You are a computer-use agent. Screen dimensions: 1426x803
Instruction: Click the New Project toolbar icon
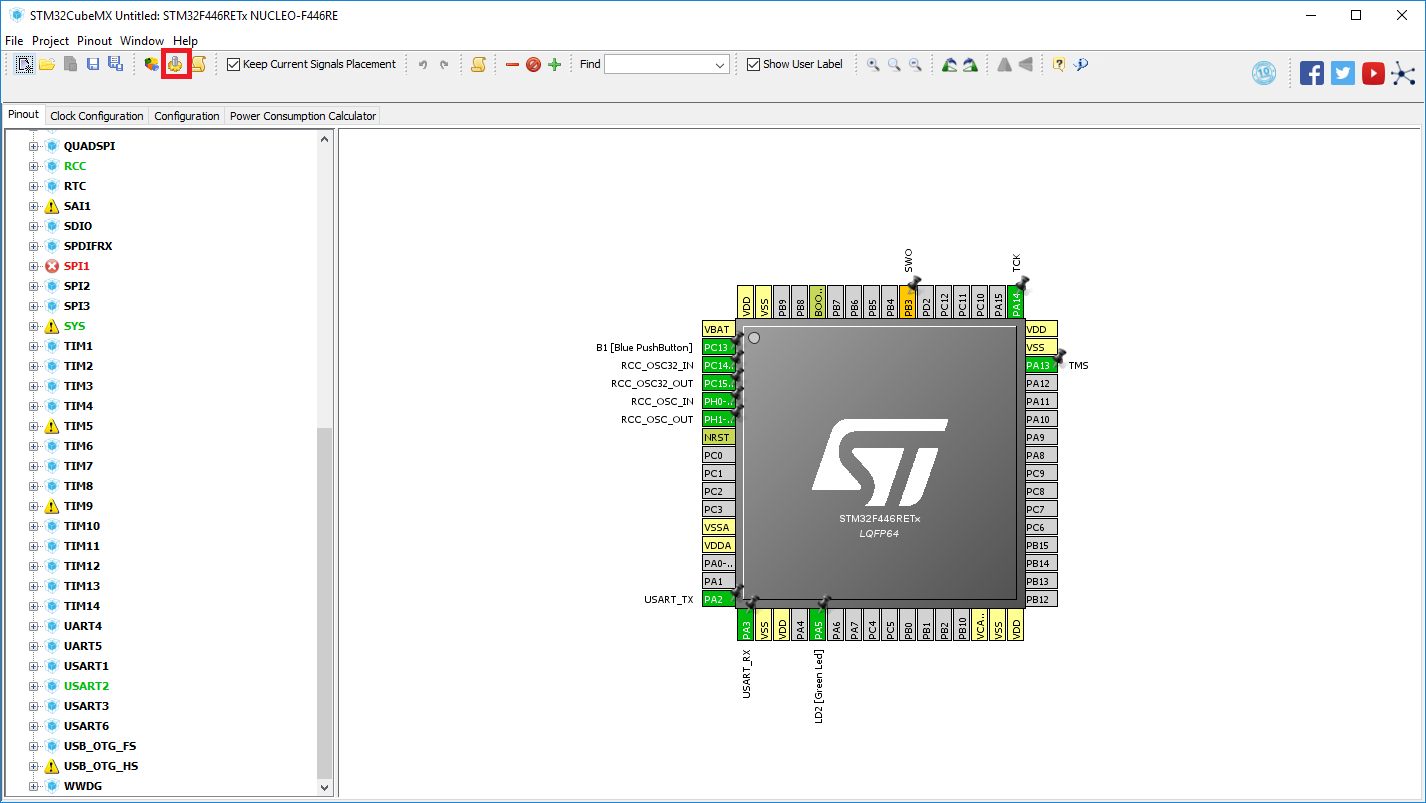coord(24,64)
